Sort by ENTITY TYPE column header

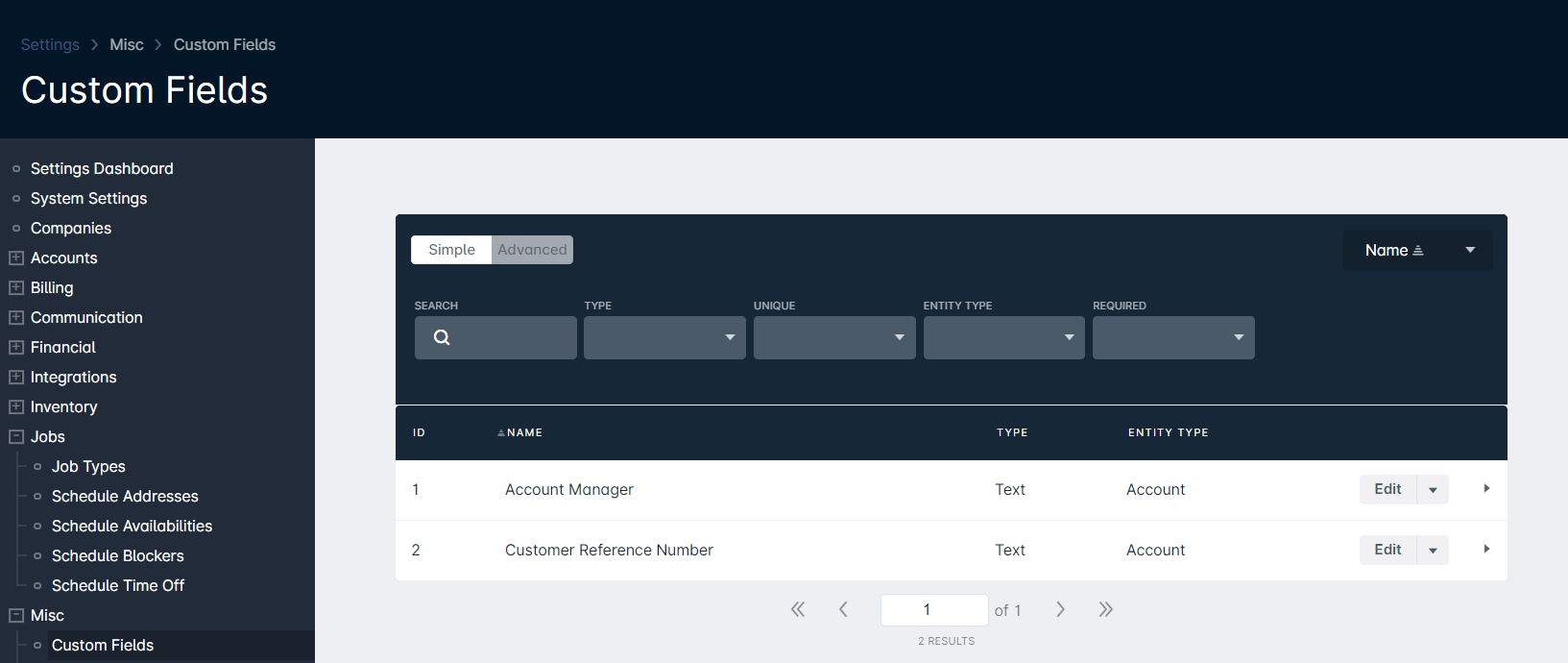pos(1168,432)
